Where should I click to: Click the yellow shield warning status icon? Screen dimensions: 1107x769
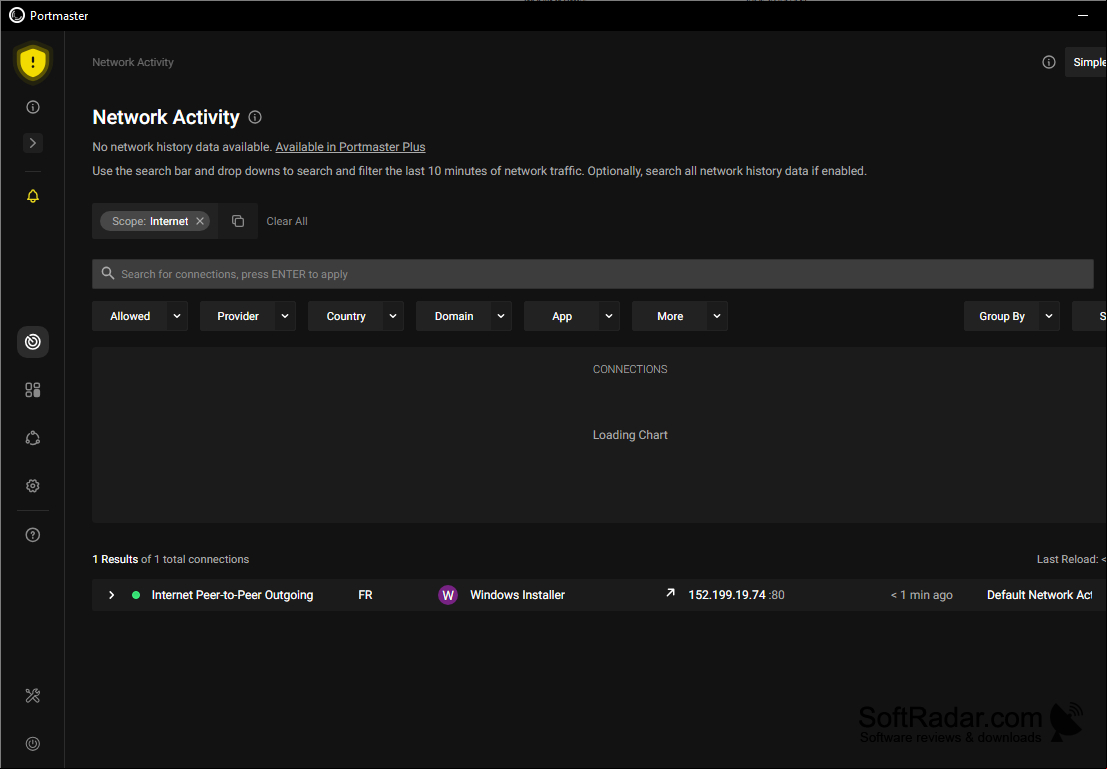[32, 62]
